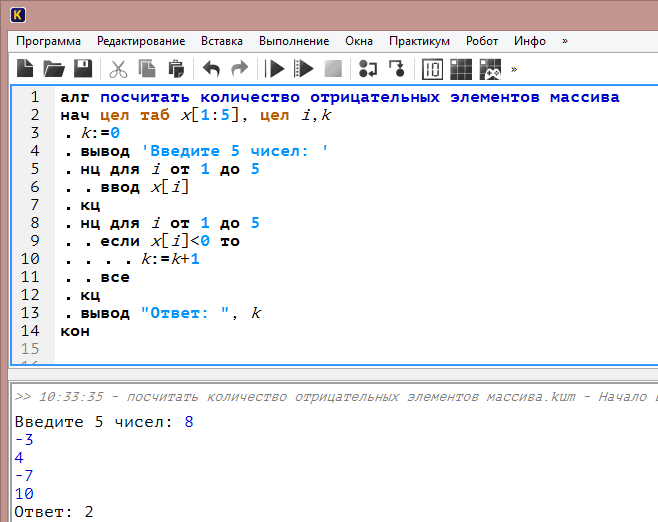This screenshot has width=658, height=522.
Task: Cut selection with the scissors icon
Action: tap(118, 68)
